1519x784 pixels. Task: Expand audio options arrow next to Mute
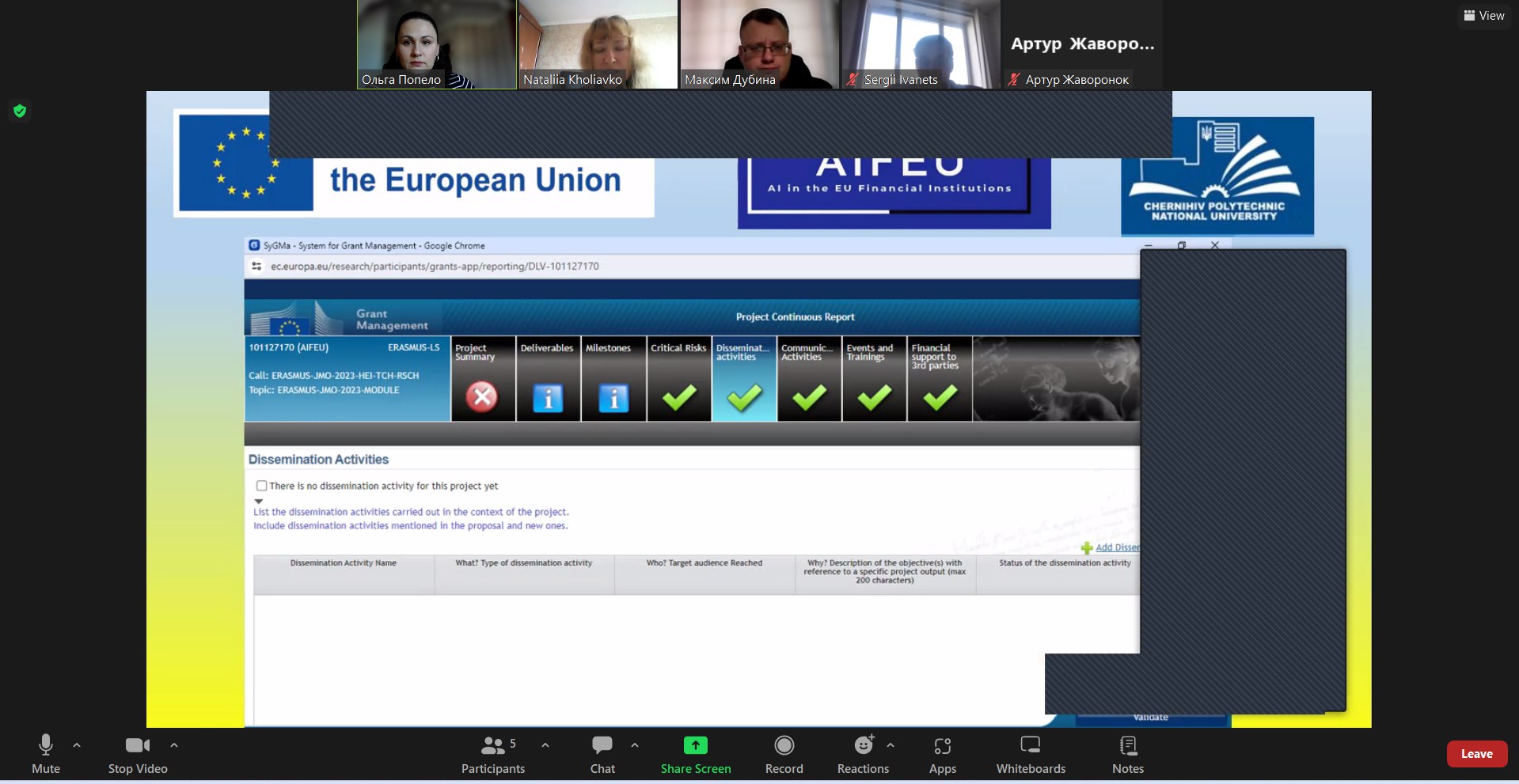(x=77, y=744)
